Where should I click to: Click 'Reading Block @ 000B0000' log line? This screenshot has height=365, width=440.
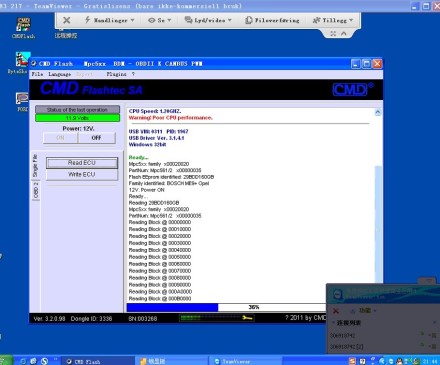point(160,299)
